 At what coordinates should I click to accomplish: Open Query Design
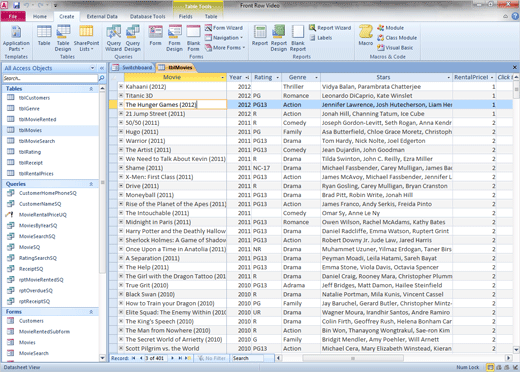pos(133,38)
